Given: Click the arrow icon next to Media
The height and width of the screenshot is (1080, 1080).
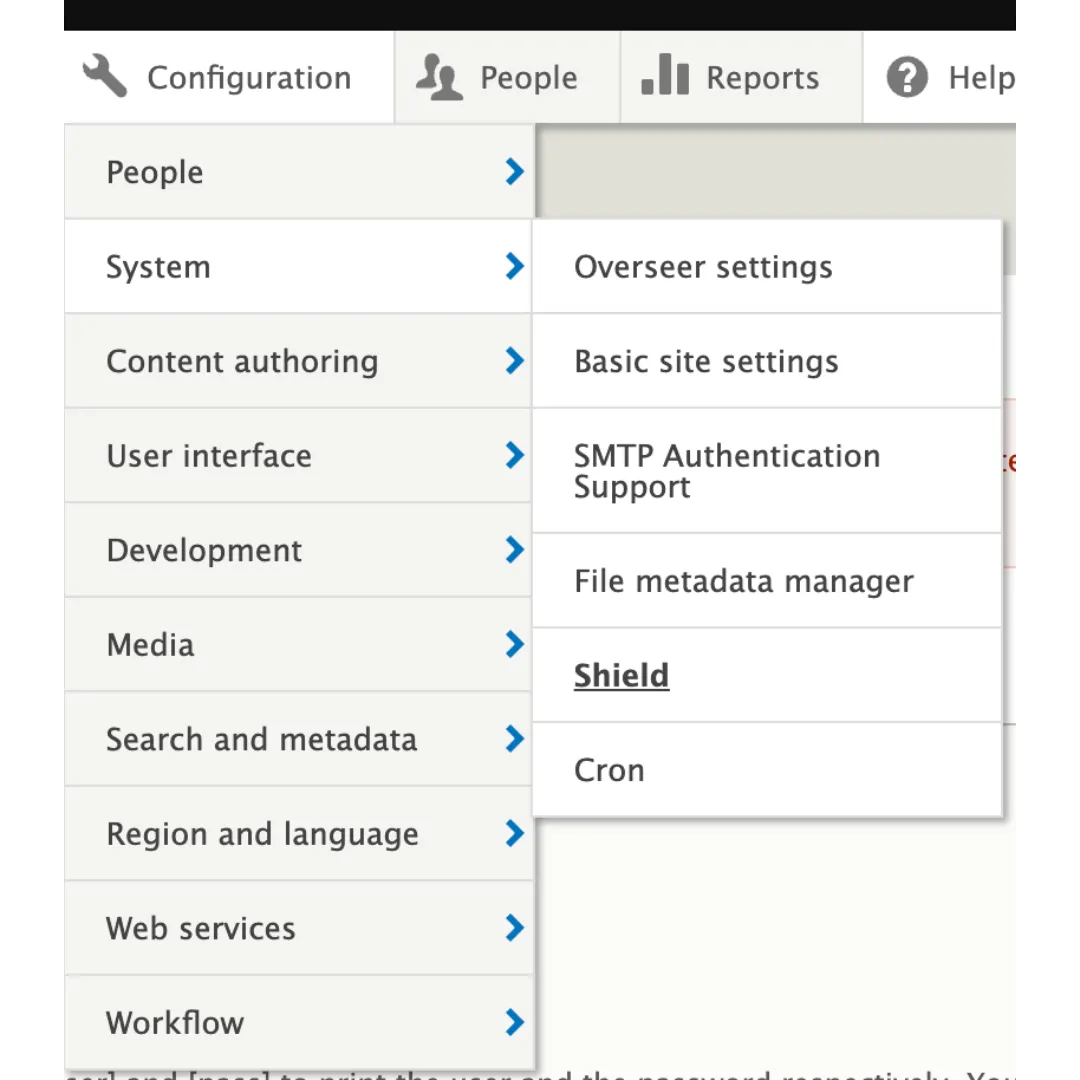Looking at the screenshot, I should coord(513,644).
